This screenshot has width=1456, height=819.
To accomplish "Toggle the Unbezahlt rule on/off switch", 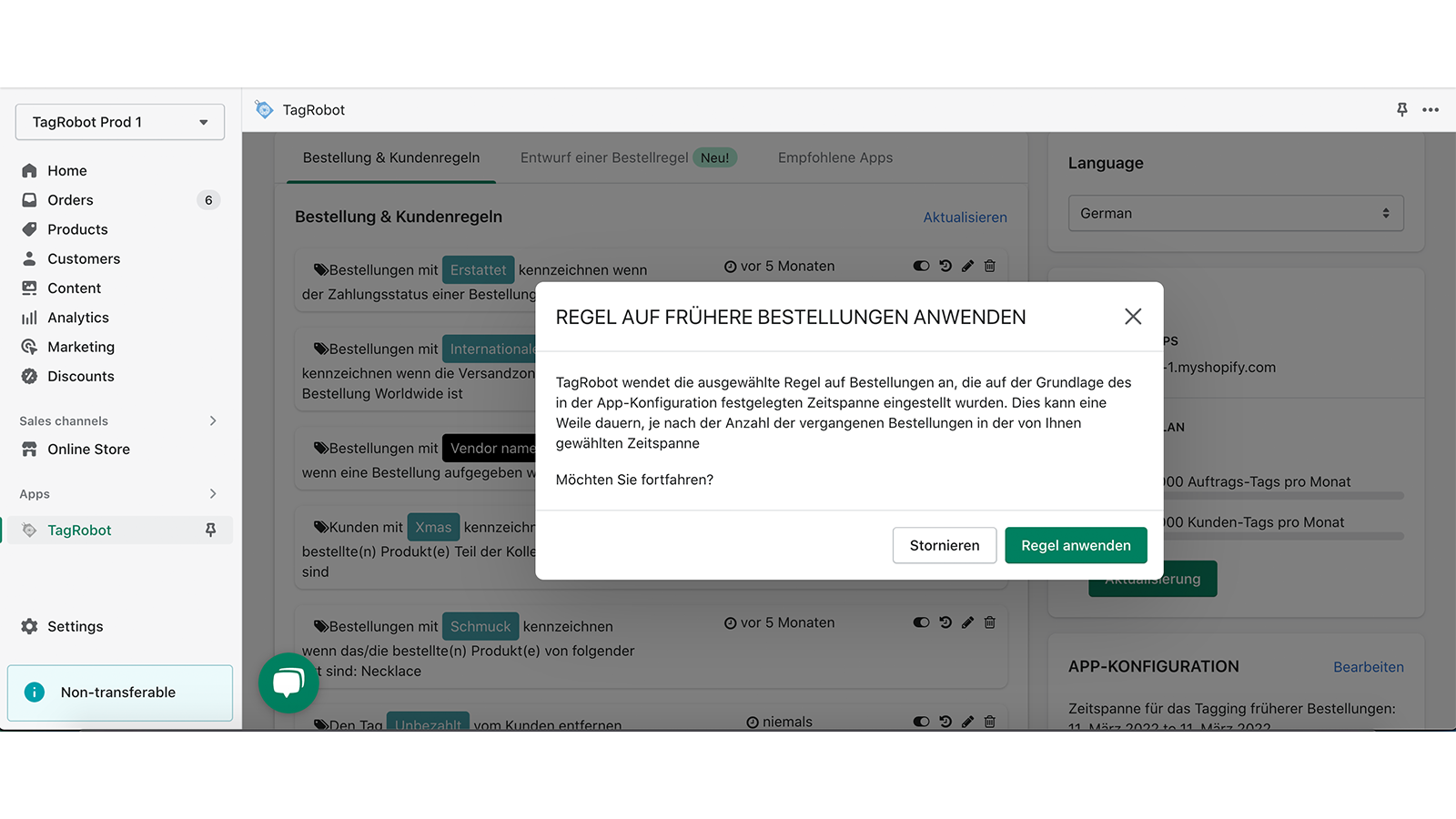I will pos(921,722).
